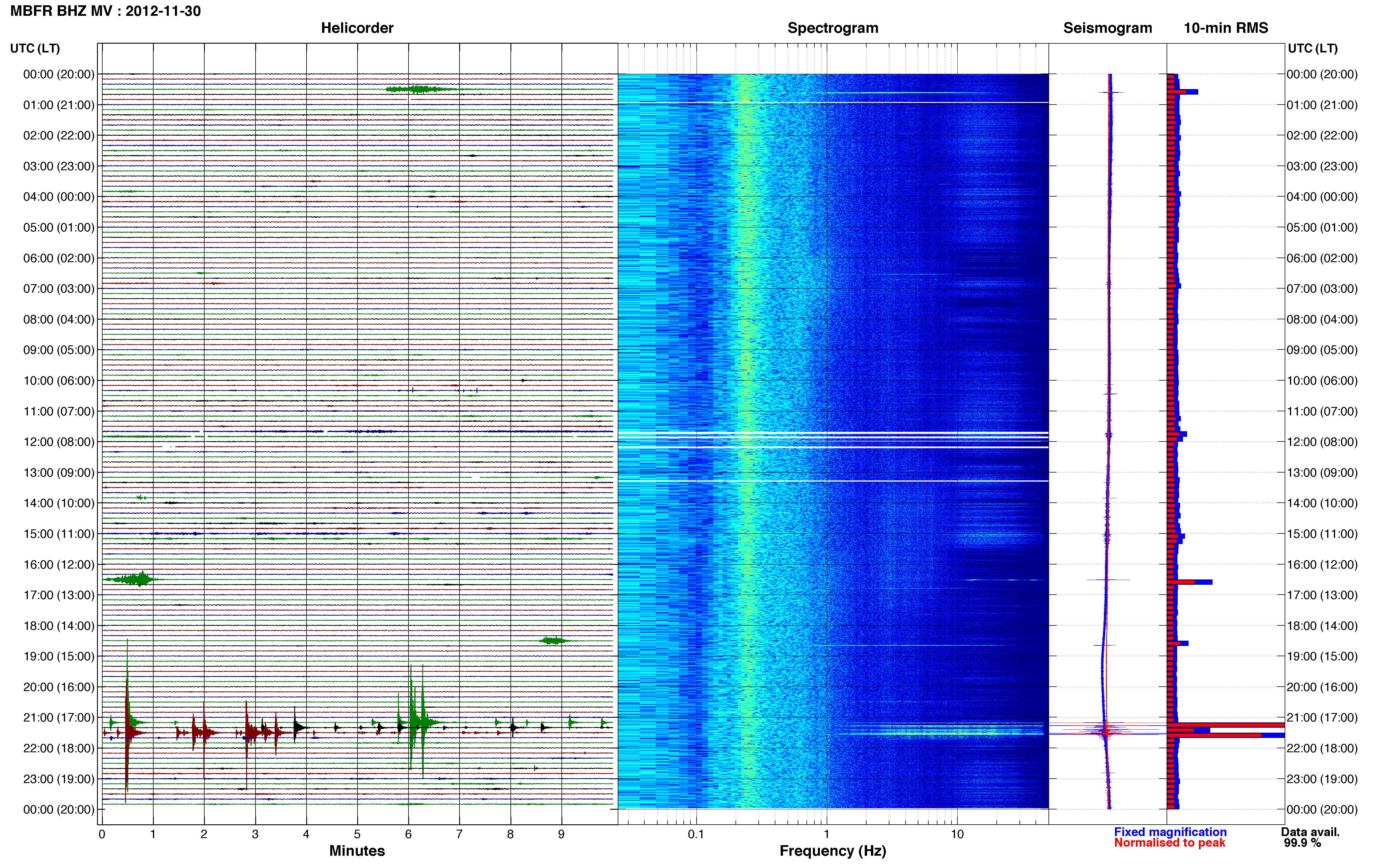Click the 0 tick on the Minutes axis
1389x868 pixels.
point(102,834)
